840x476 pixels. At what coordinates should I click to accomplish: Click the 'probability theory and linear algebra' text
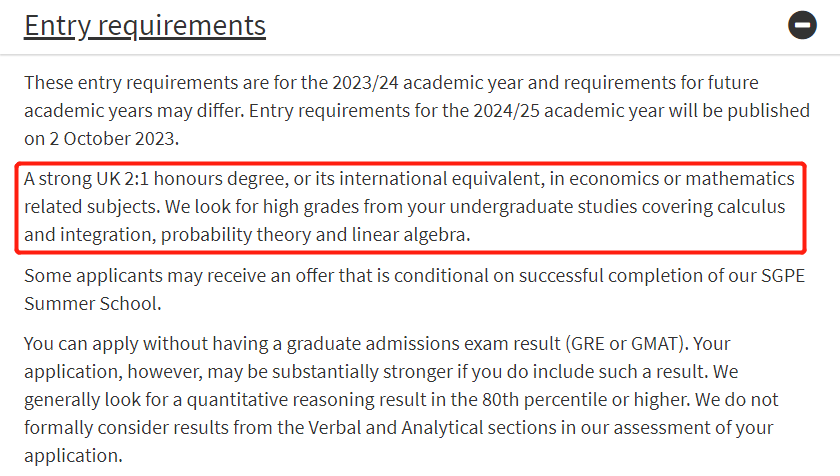click(313, 235)
